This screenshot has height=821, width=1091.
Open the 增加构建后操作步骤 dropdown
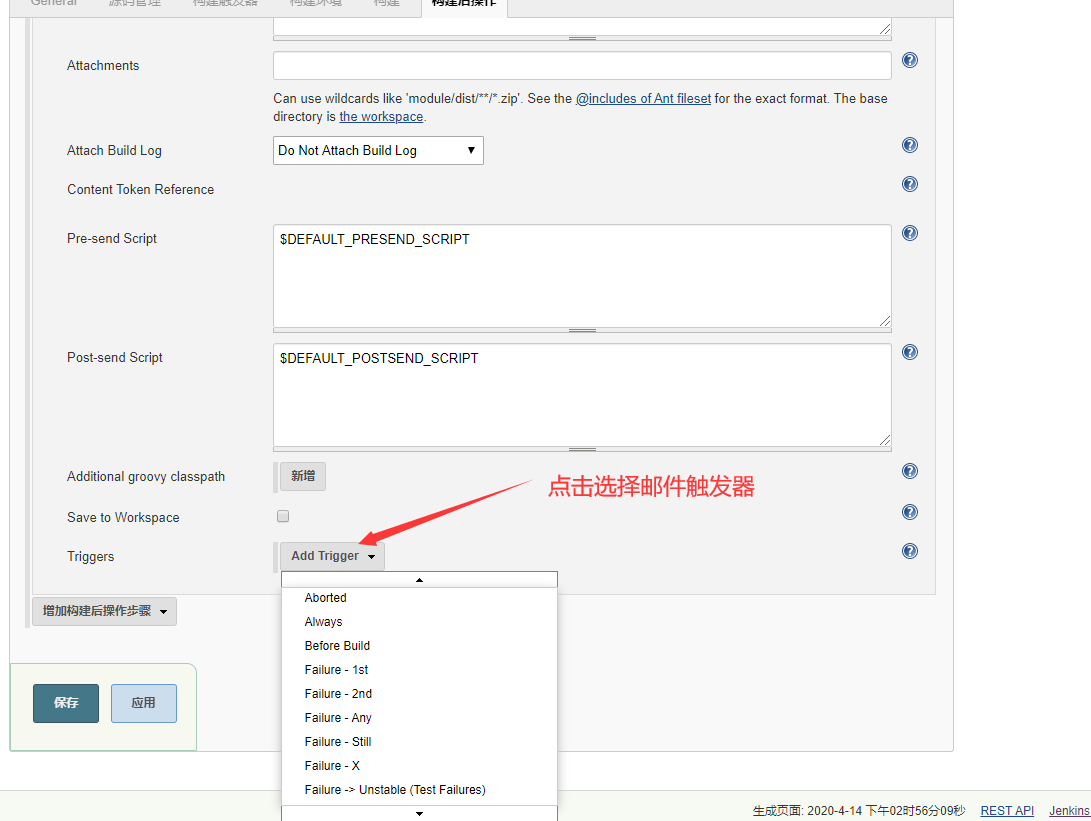104,611
